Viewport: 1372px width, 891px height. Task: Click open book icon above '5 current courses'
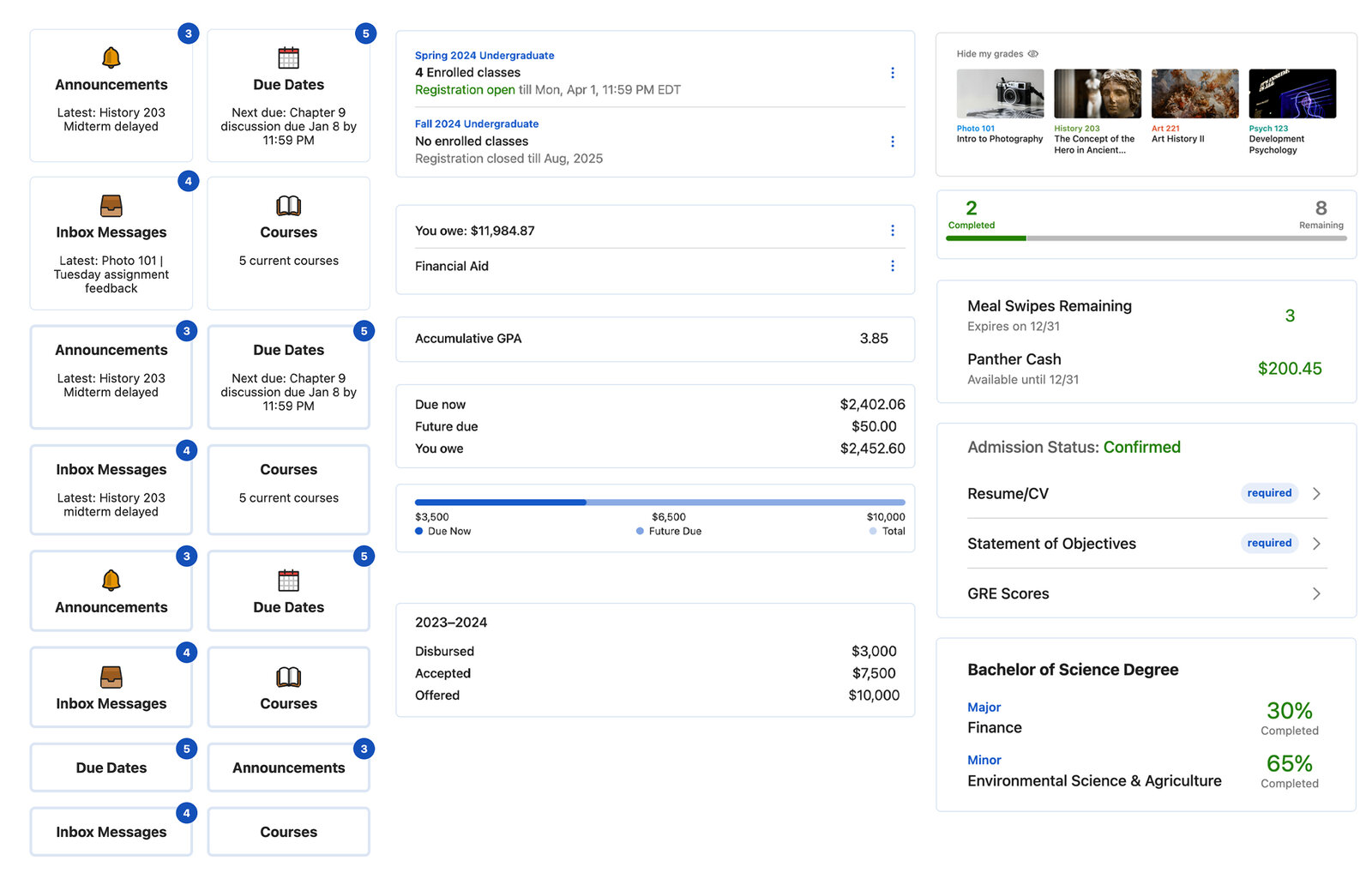click(x=289, y=206)
